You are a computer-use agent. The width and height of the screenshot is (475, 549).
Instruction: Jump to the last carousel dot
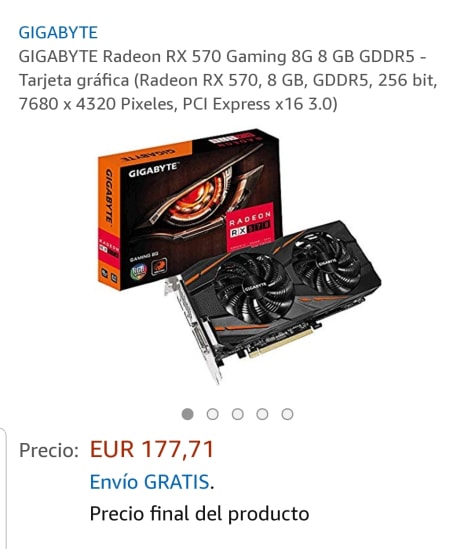[287, 414]
